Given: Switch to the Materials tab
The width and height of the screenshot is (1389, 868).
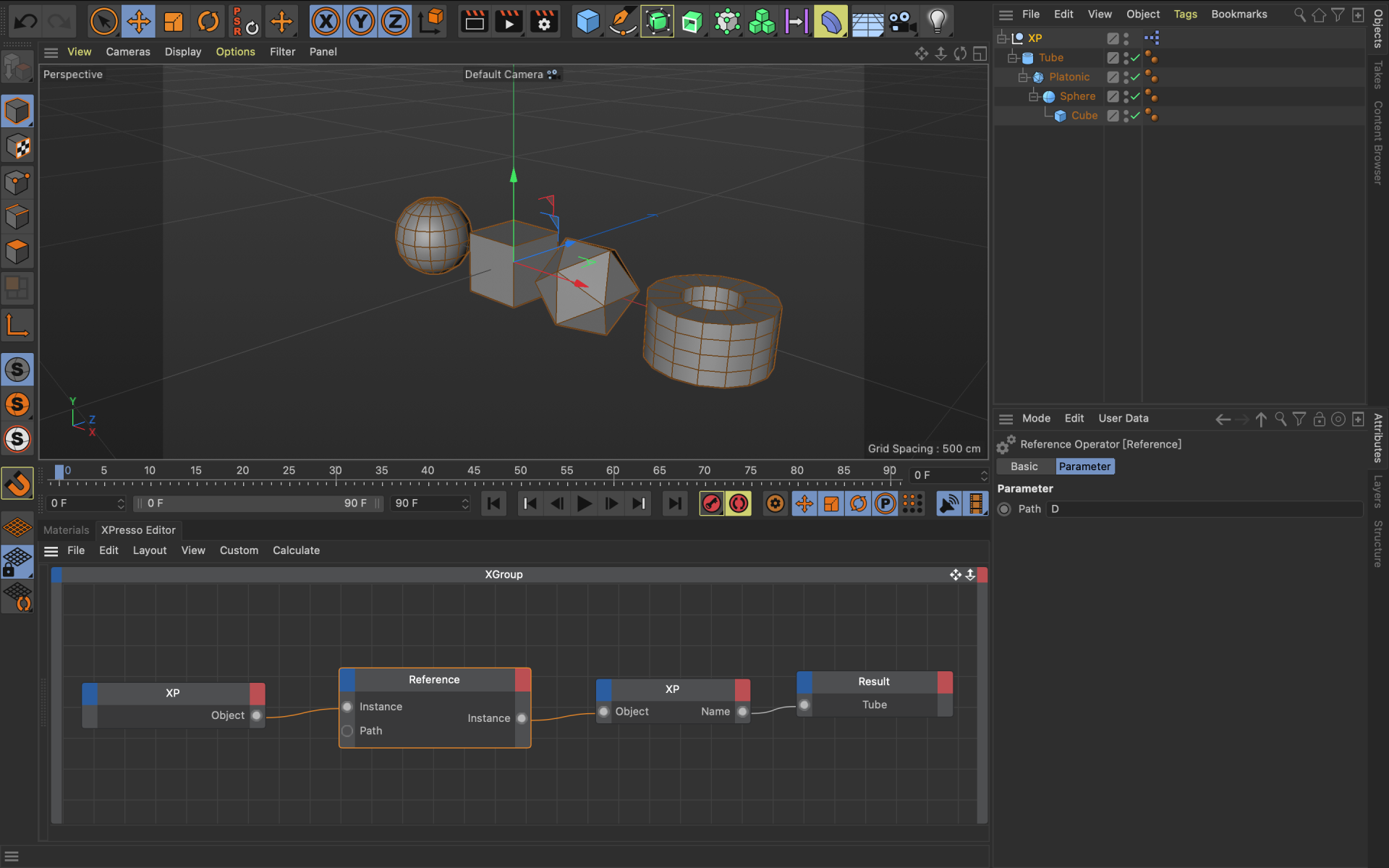Looking at the screenshot, I should [x=66, y=530].
